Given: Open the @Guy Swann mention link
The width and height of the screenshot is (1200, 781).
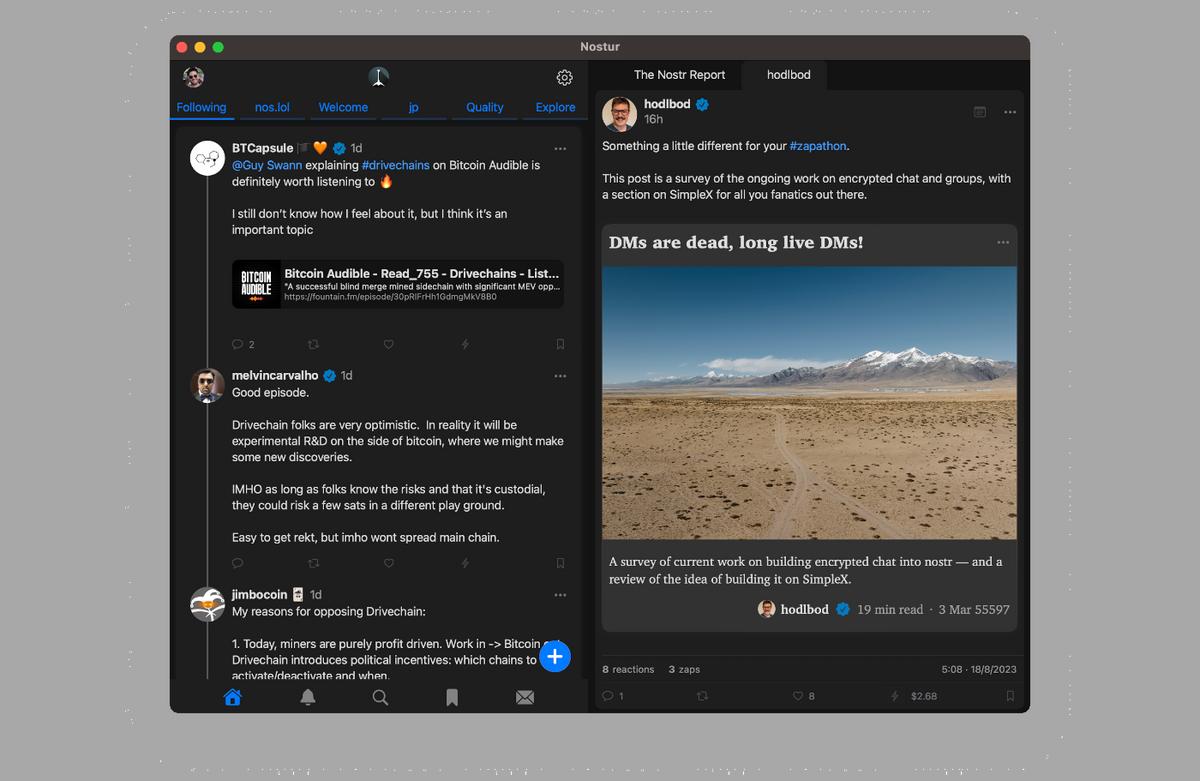Looking at the screenshot, I should 265,165.
